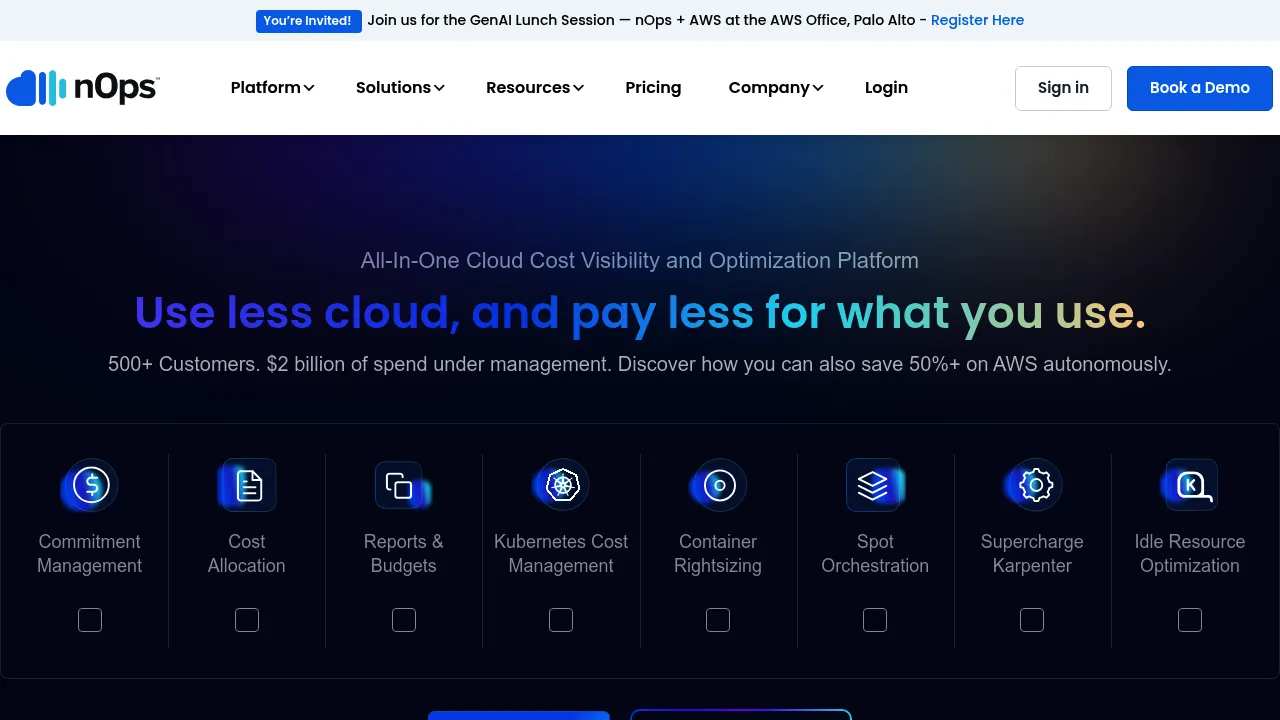Click the Supercharge Karpenter gear icon
1280x720 pixels.
(x=1033, y=485)
